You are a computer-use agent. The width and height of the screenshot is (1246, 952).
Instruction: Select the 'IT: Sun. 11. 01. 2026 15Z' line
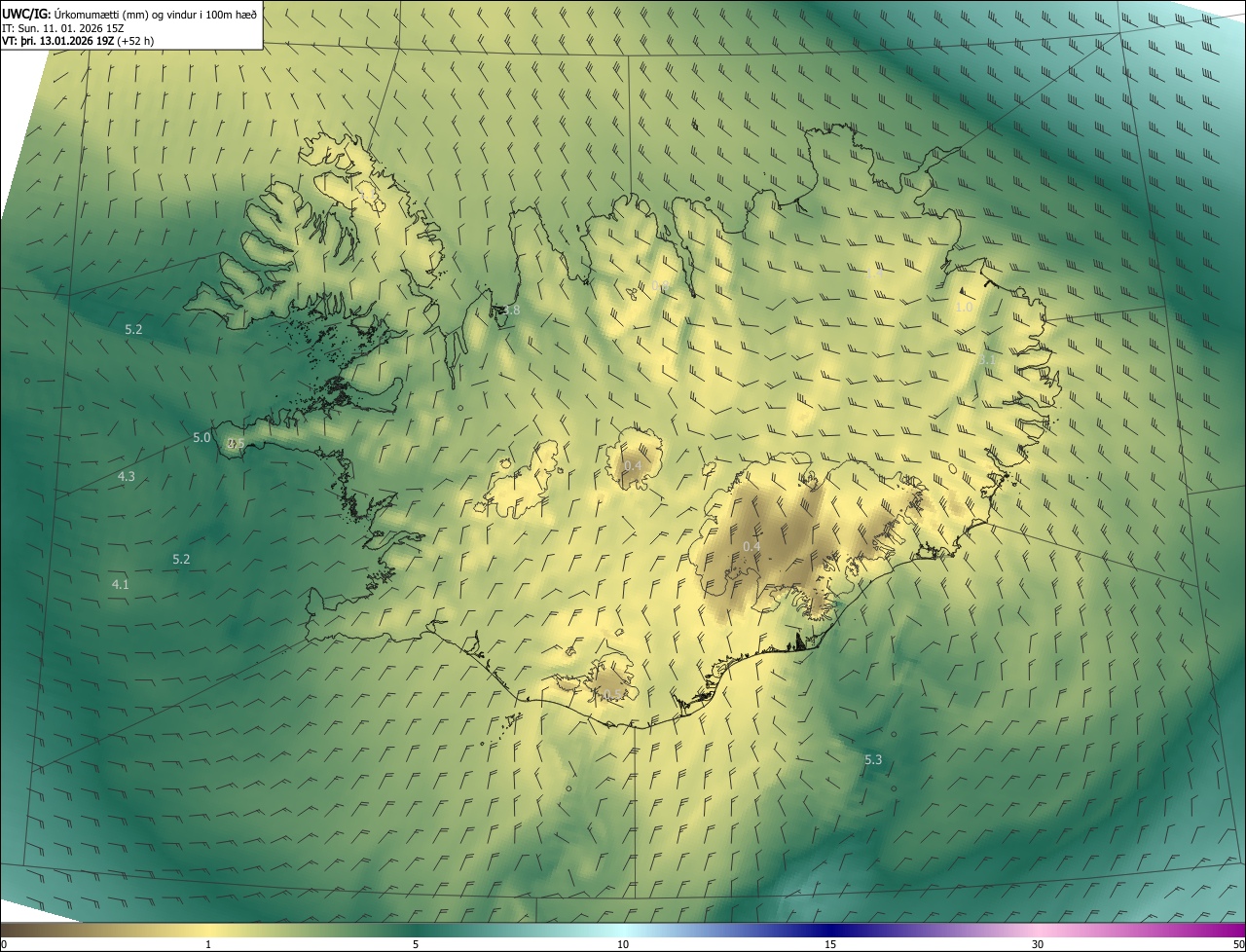pyautogui.click(x=62, y=28)
